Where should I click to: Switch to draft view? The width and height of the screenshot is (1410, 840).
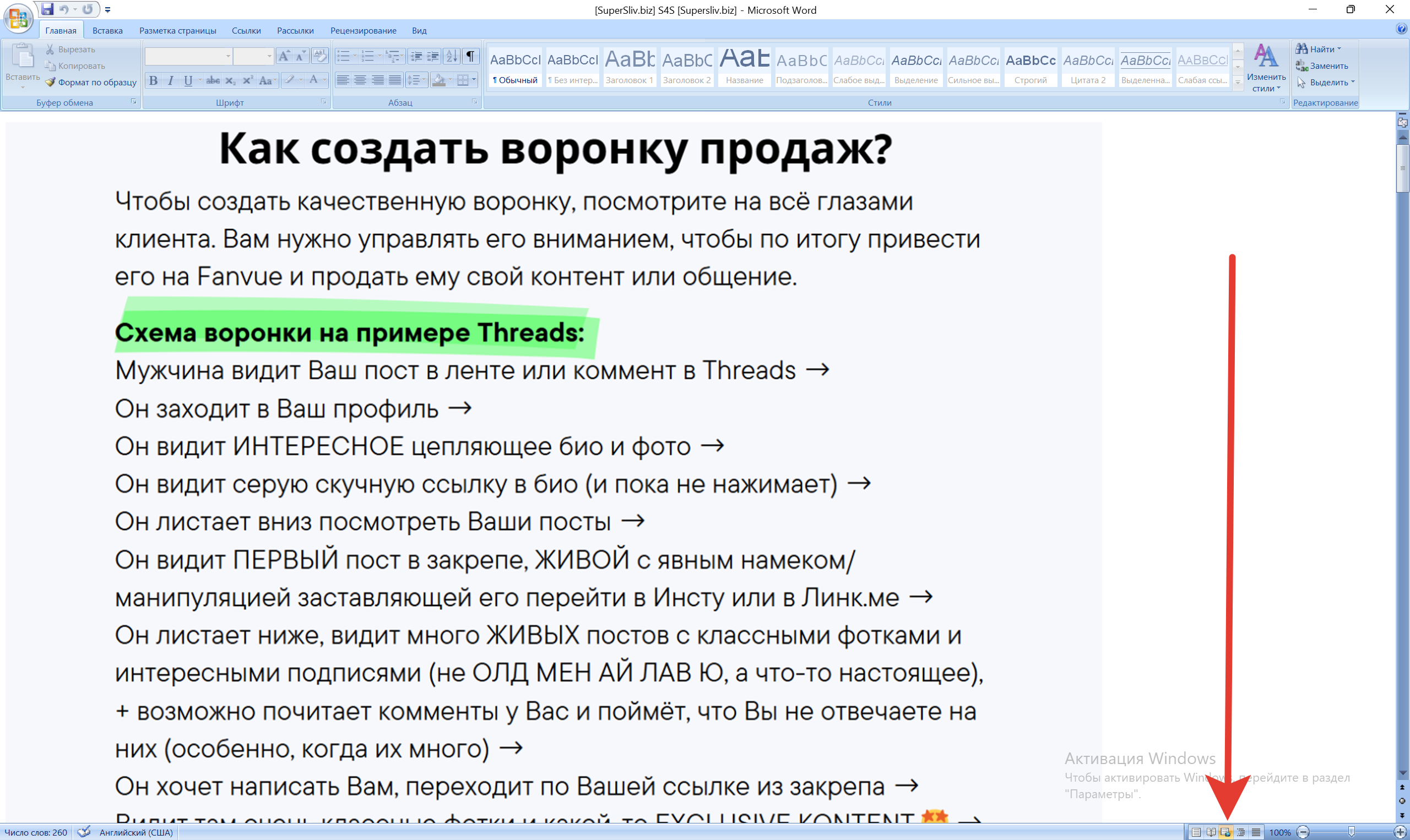(1256, 832)
